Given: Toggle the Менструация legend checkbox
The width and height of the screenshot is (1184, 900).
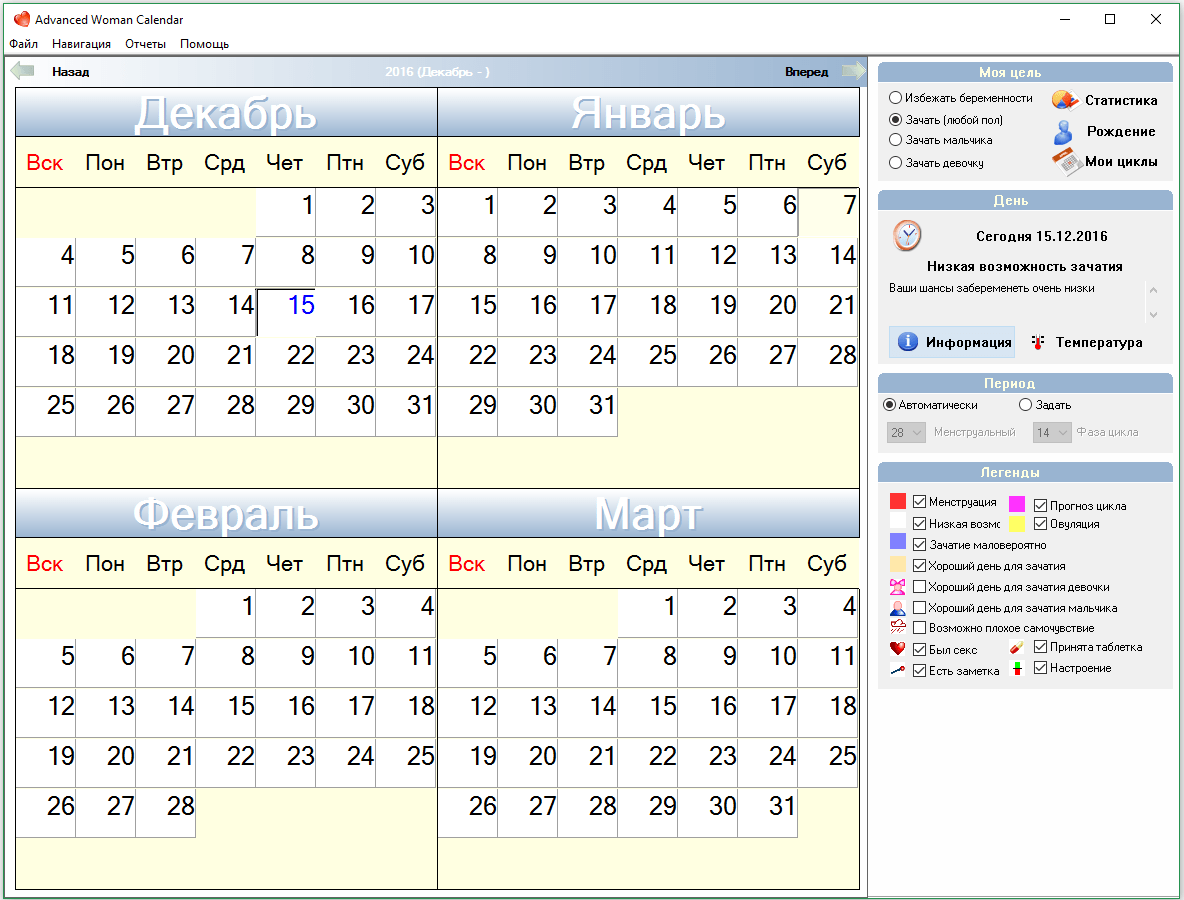Looking at the screenshot, I should 920,501.
